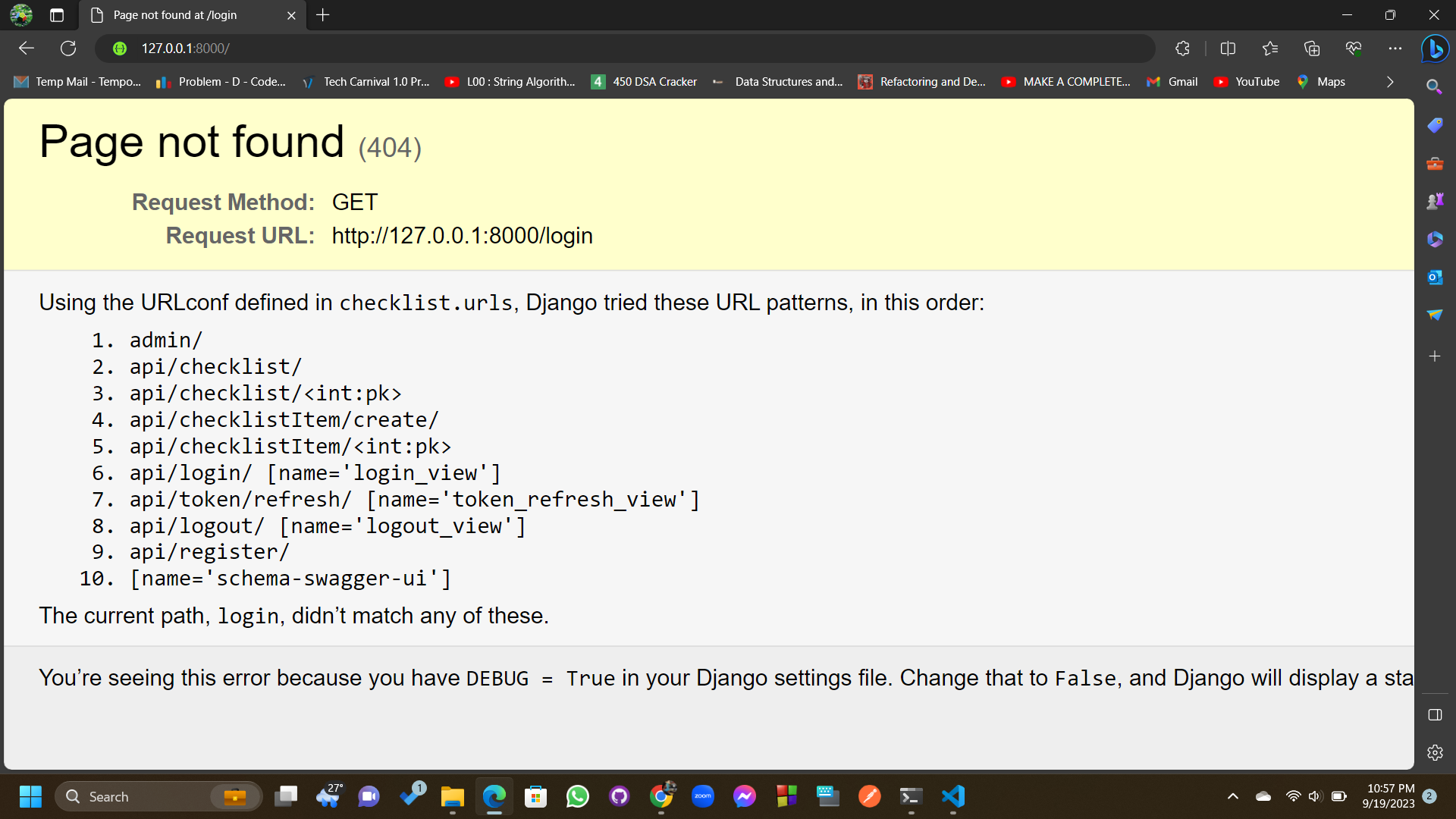Open Gmail from the favorites bar
Image resolution: width=1456 pixels, height=819 pixels.
click(1172, 82)
